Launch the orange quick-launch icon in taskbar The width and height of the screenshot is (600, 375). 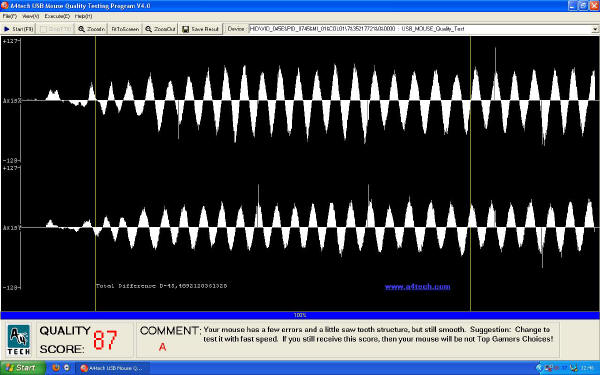(56, 368)
